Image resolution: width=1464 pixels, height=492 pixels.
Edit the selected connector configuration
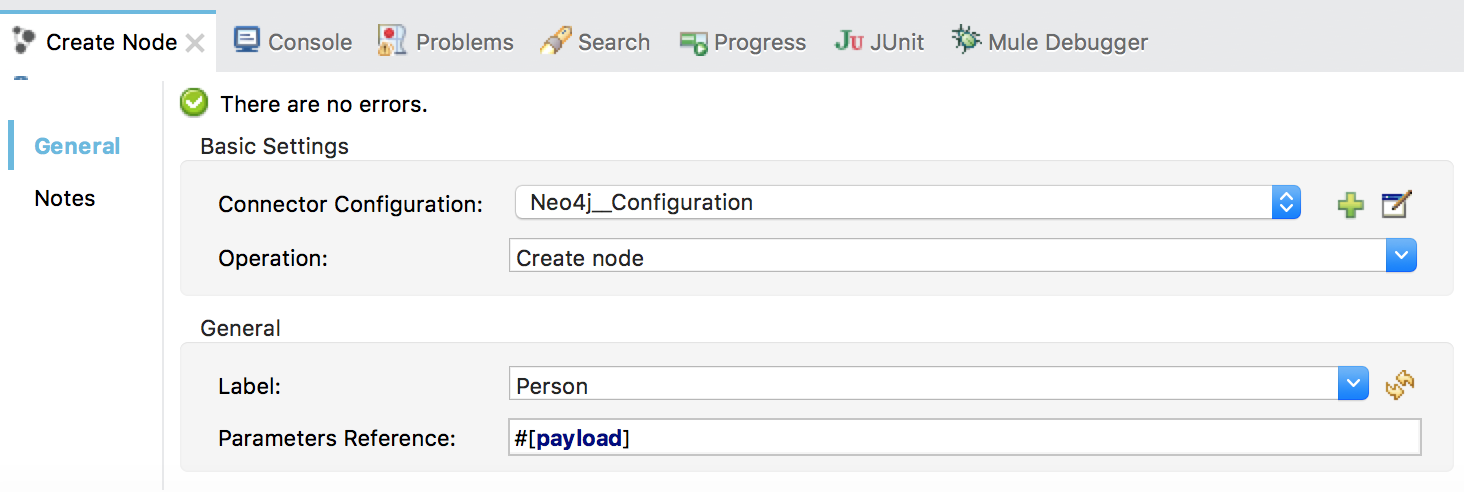coord(1395,205)
